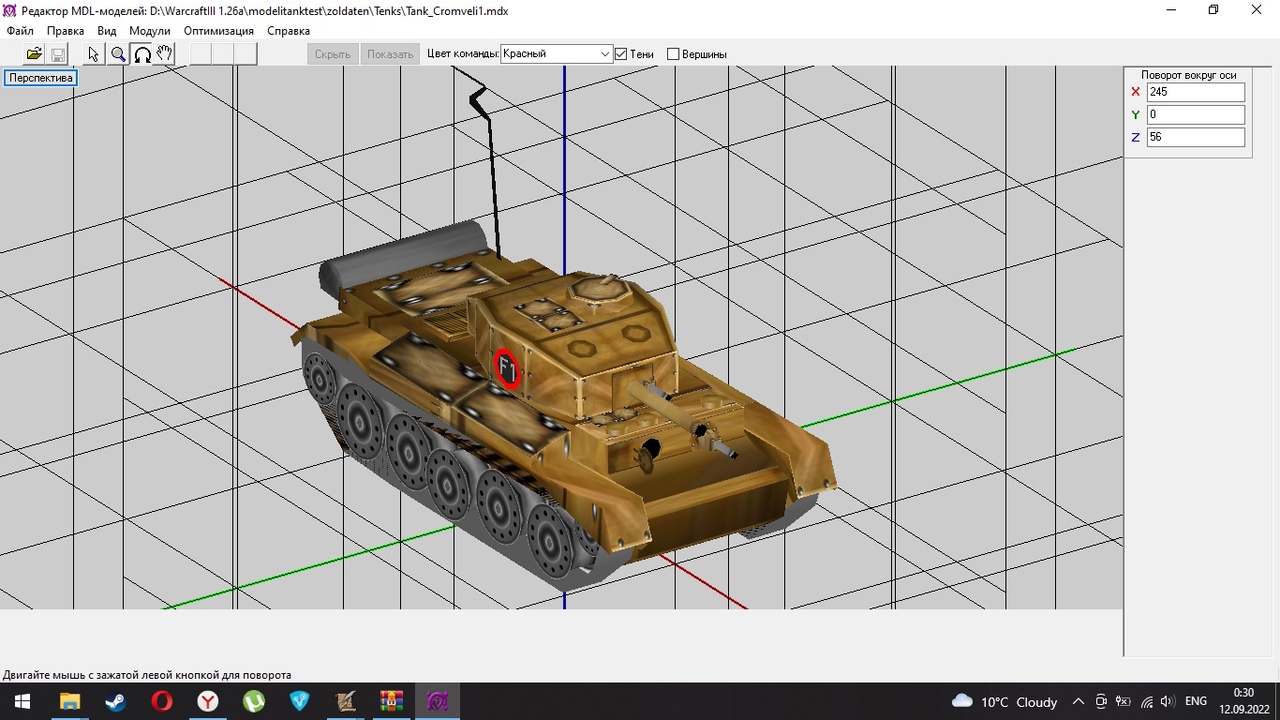This screenshot has height=720, width=1280.
Task: Switch the ENG input language
Action: pyautogui.click(x=1196, y=702)
